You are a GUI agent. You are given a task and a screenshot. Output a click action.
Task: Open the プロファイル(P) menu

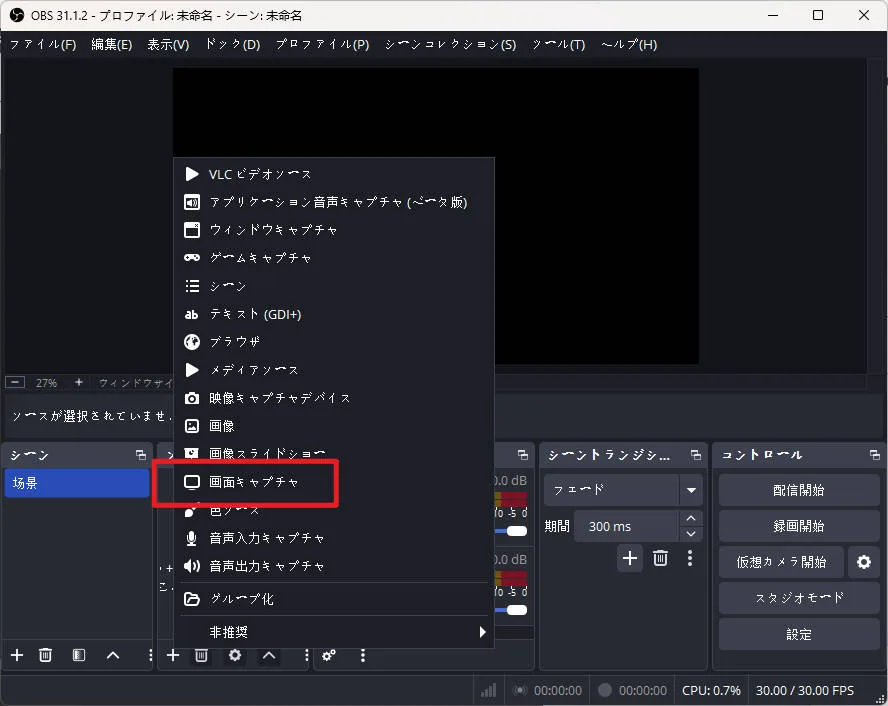[x=322, y=45]
